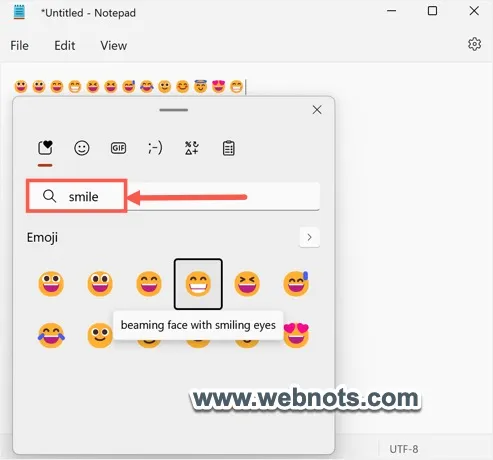
Task: Insert the second grinning big-eyes emoji in results
Action: [100, 284]
